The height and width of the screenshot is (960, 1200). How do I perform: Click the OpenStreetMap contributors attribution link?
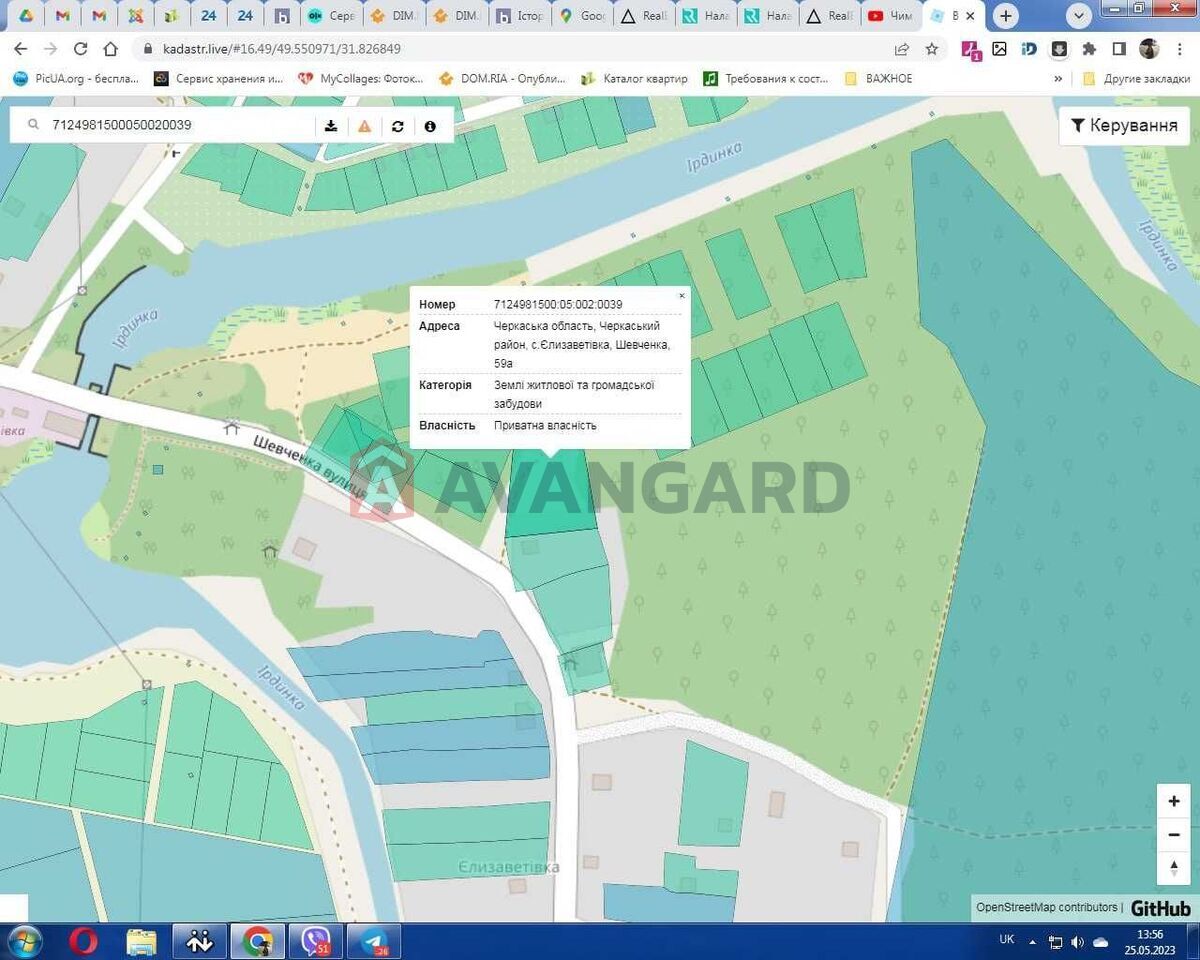[1046, 908]
